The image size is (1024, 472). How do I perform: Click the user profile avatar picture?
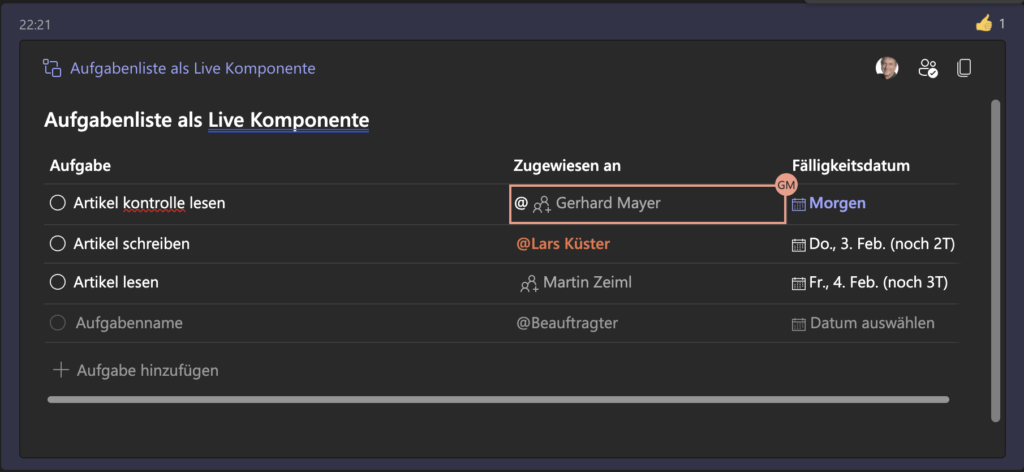887,67
